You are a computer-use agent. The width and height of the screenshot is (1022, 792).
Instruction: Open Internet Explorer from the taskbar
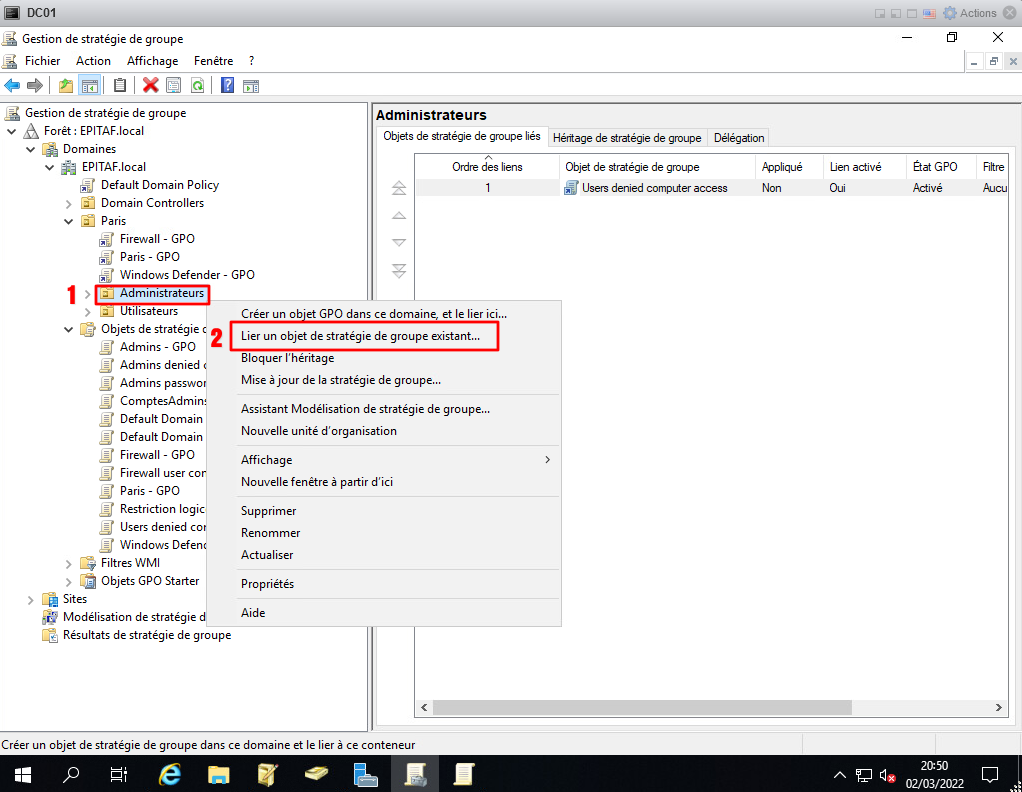[x=171, y=774]
